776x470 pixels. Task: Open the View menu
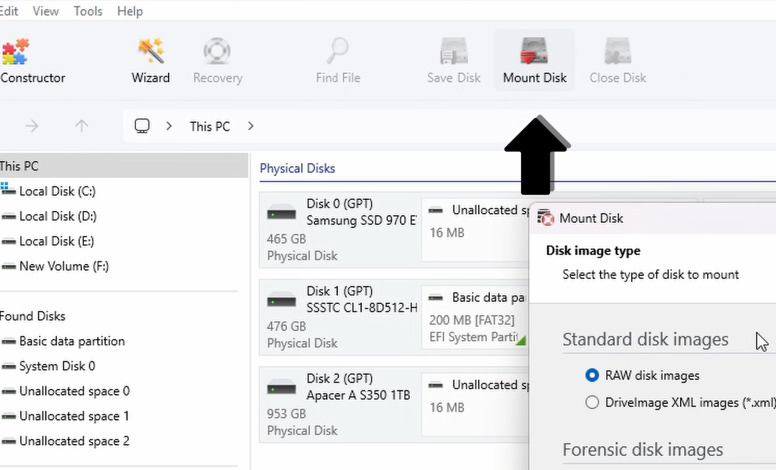click(46, 11)
